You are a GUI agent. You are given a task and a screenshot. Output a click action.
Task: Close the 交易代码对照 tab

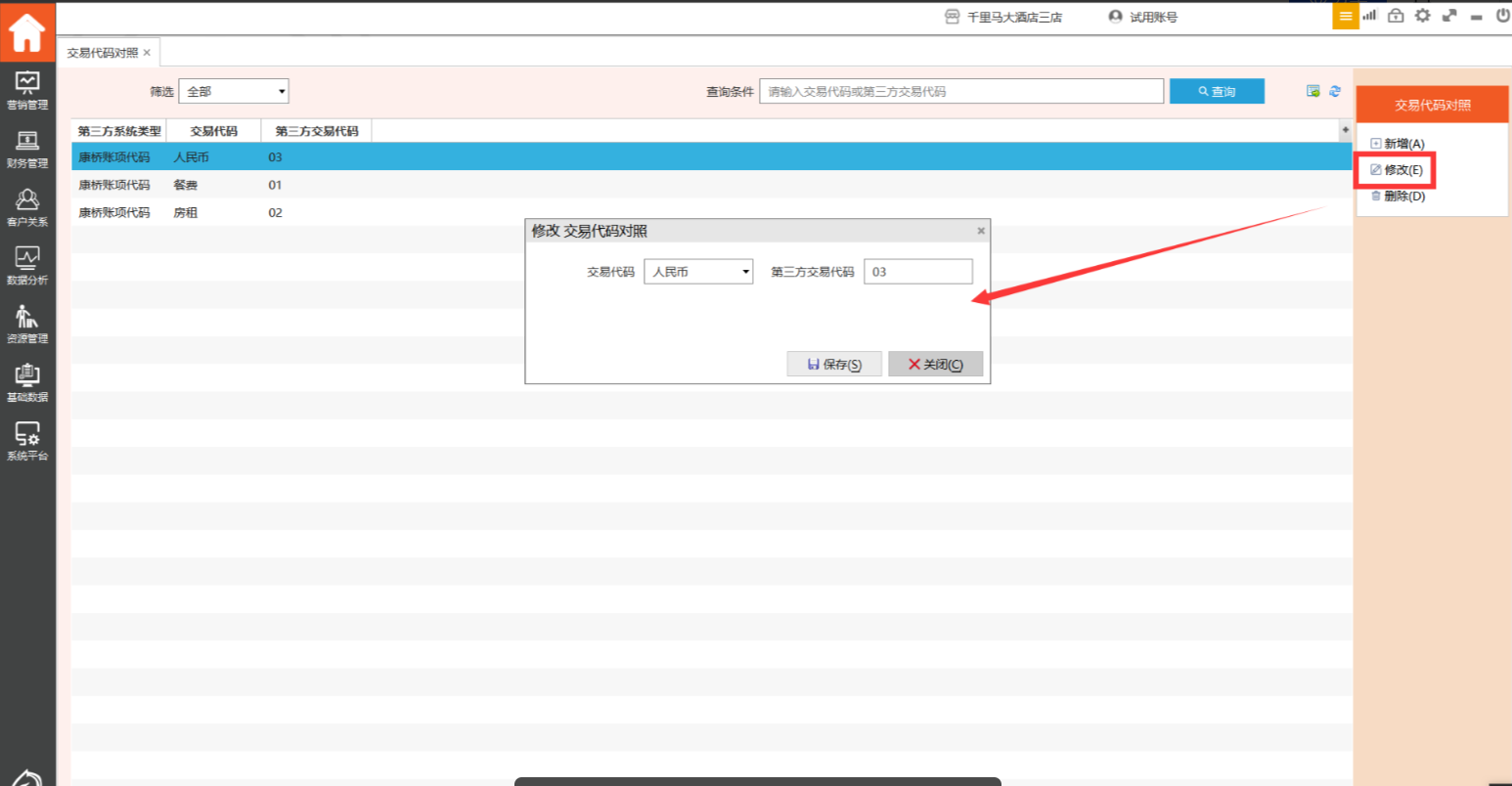click(147, 53)
